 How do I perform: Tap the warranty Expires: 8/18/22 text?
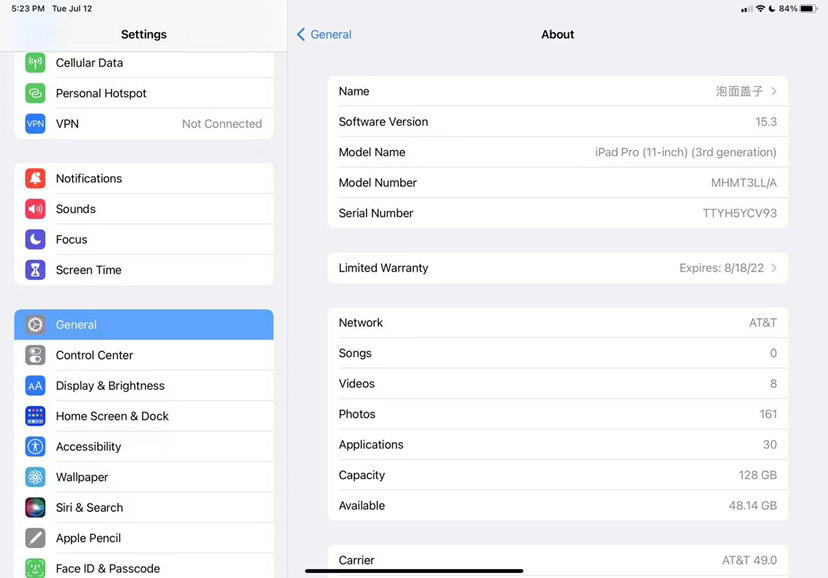click(x=721, y=268)
